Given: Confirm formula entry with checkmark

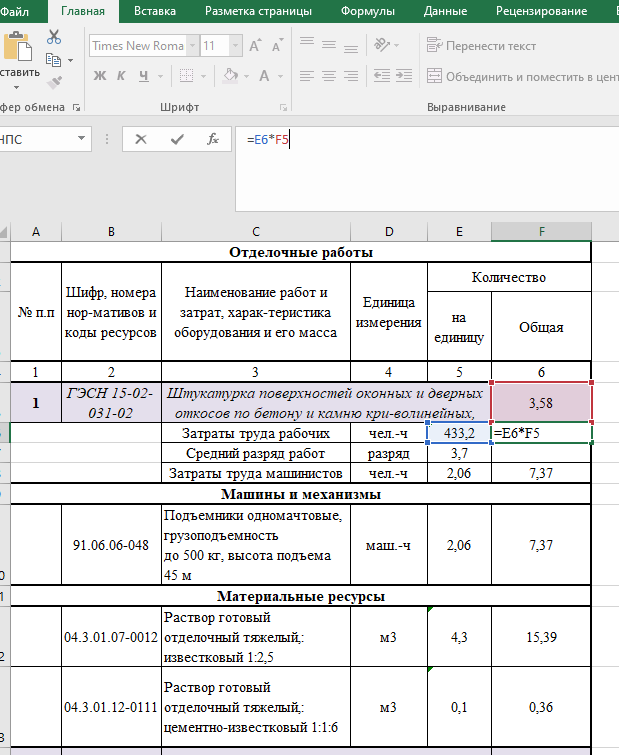Looking at the screenshot, I should click(177, 139).
